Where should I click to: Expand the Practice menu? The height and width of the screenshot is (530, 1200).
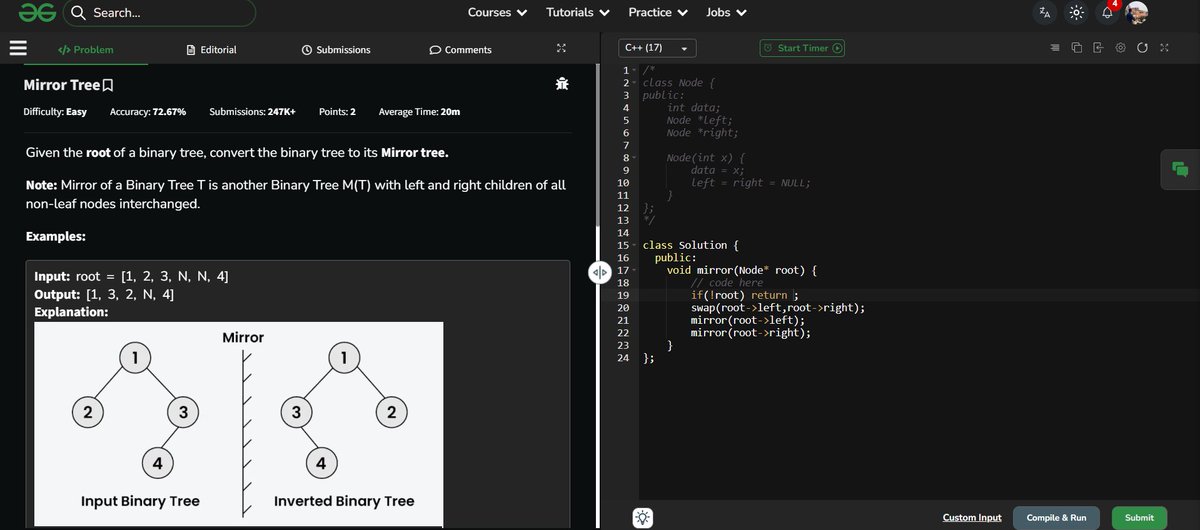(x=657, y=13)
